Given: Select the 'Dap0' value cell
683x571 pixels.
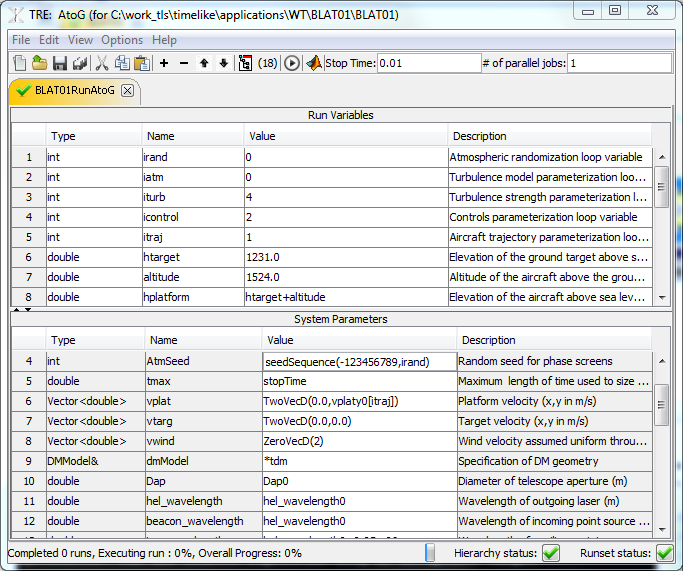Looking at the screenshot, I should click(x=359, y=481).
